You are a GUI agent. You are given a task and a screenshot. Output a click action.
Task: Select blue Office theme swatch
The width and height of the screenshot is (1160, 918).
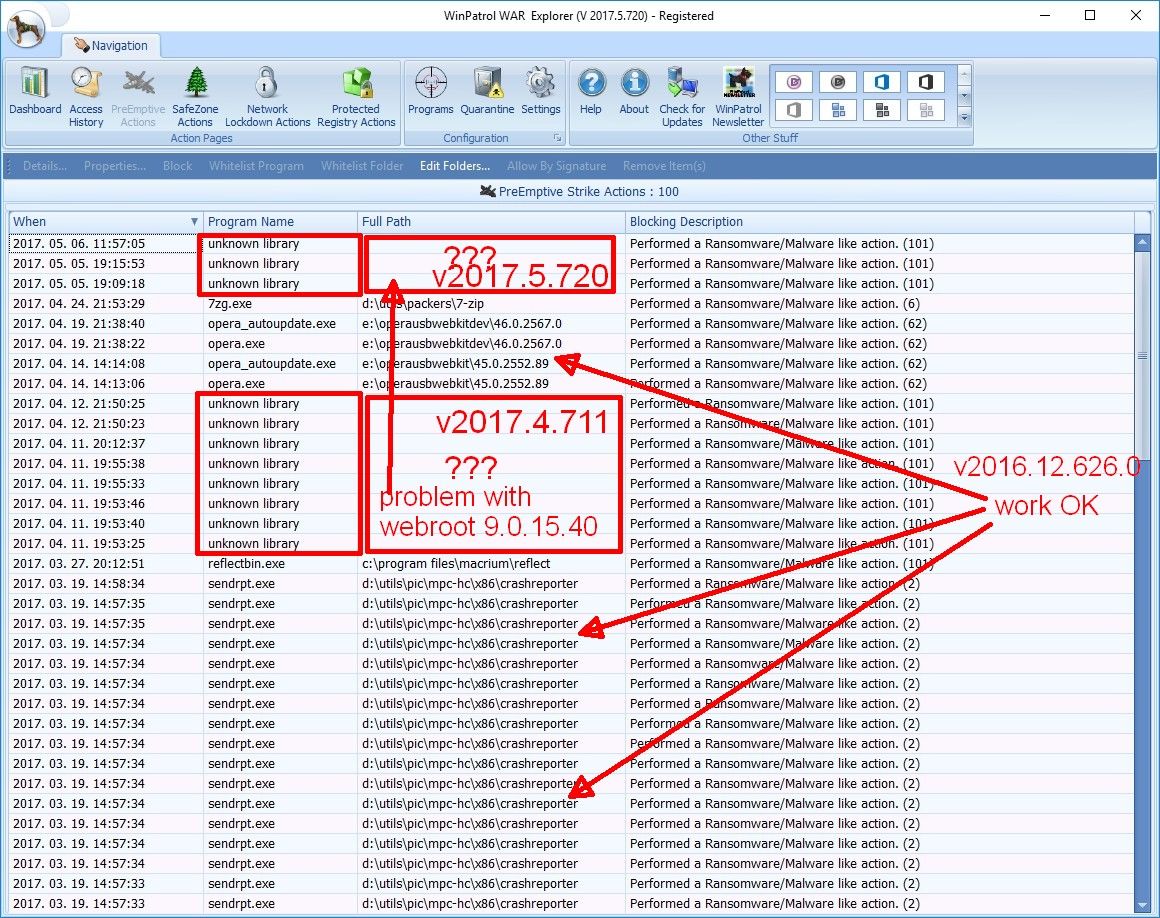(x=882, y=82)
